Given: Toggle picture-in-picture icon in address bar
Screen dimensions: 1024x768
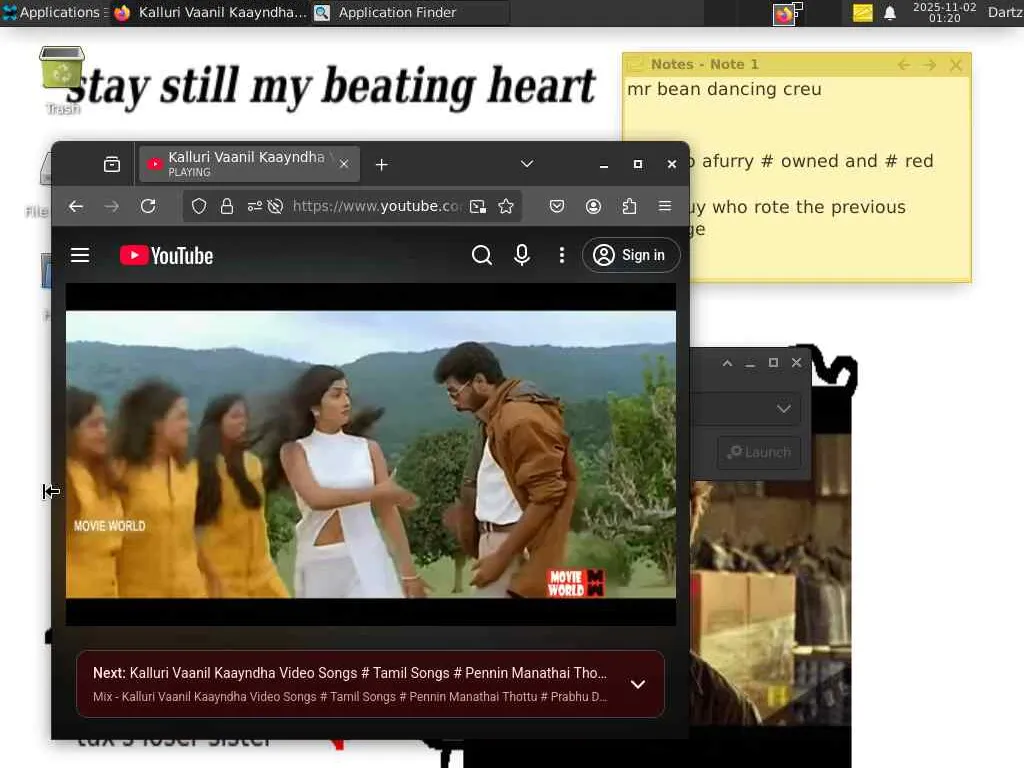Looking at the screenshot, I should pos(478,206).
